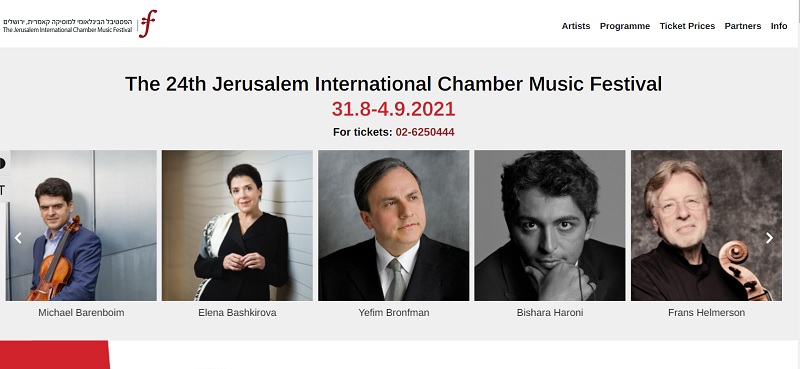Click the Bishara Haroni name link
The image size is (800, 369).
click(x=549, y=313)
